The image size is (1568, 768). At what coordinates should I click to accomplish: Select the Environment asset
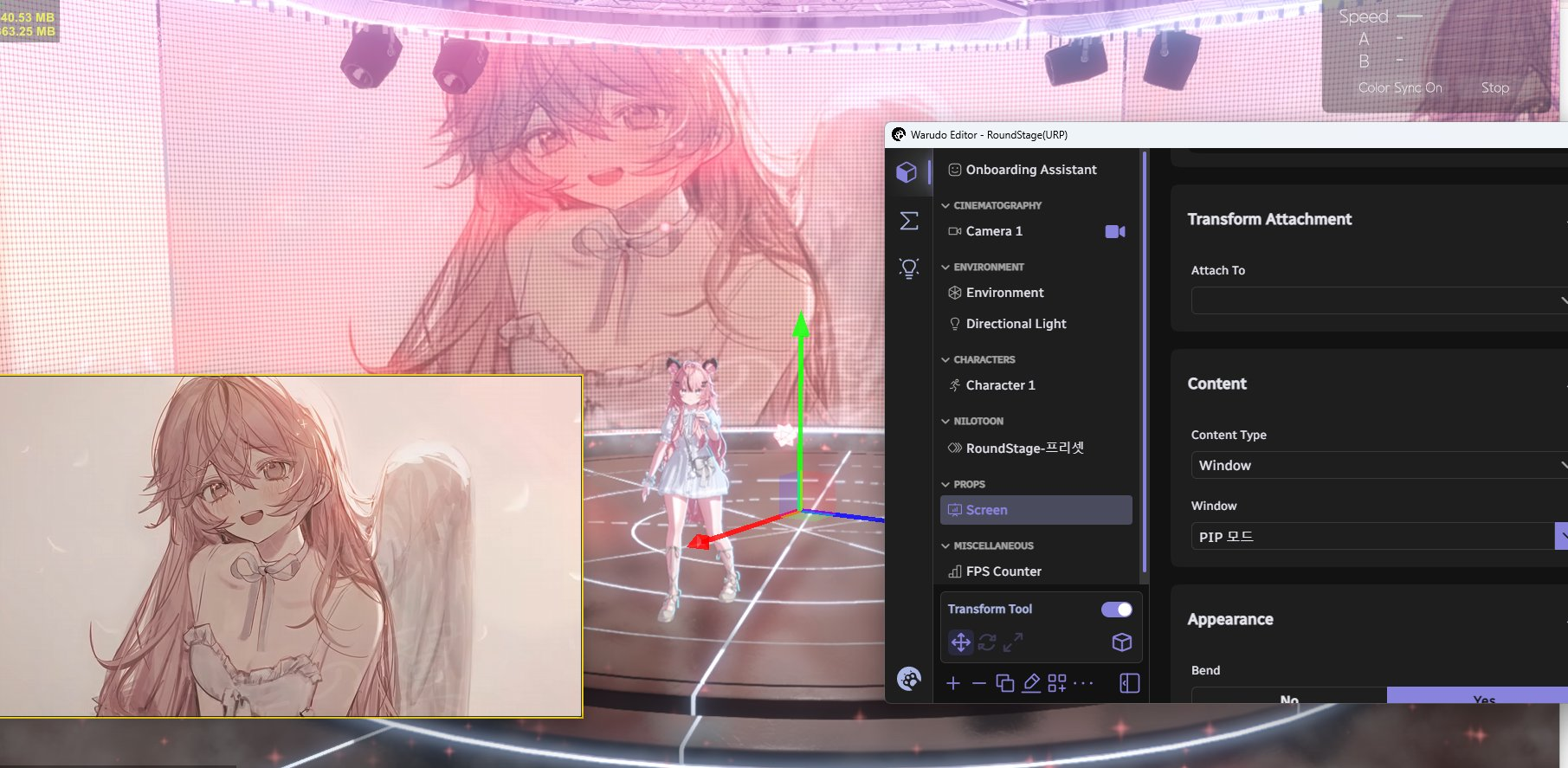[1036, 293]
